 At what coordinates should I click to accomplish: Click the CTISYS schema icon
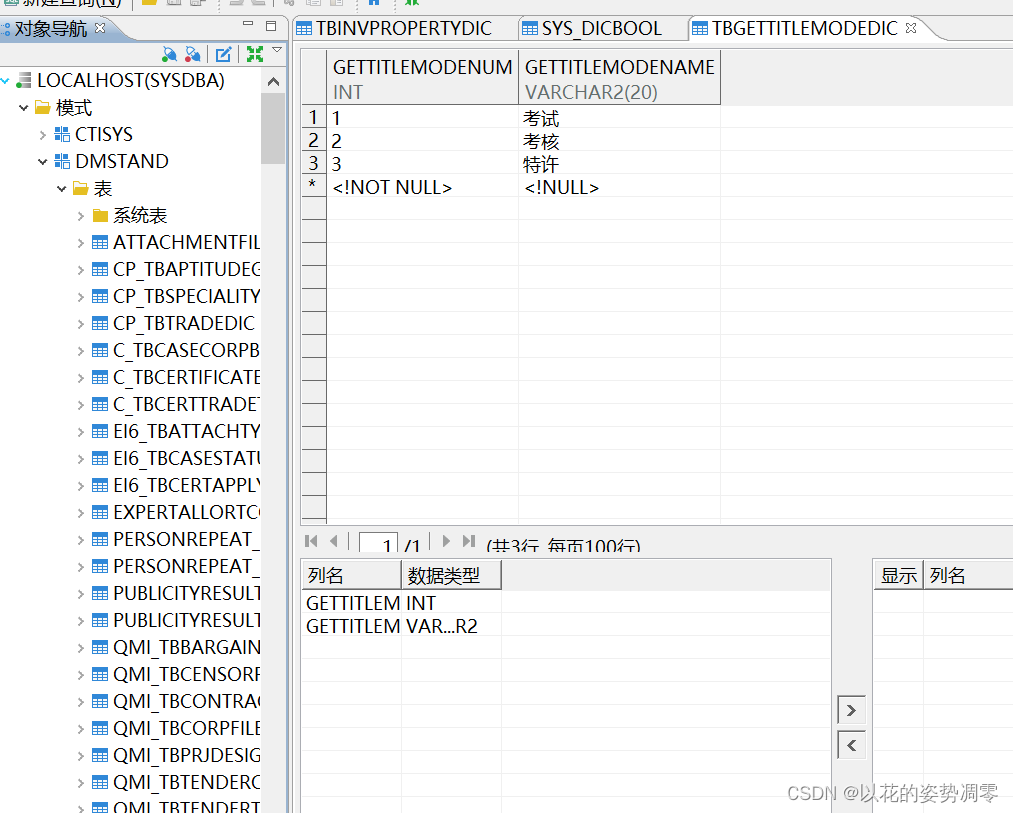pos(62,134)
